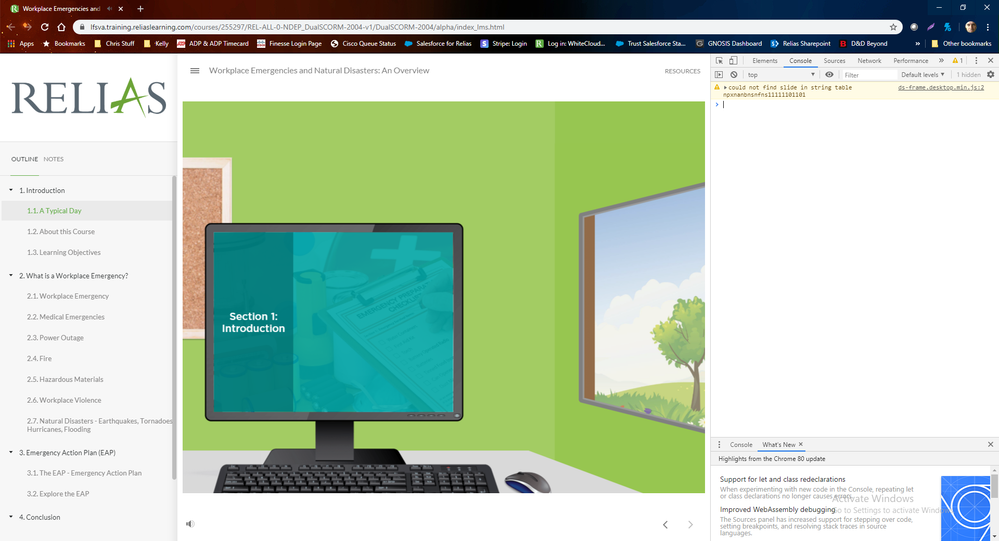Close the What's New tab
The width and height of the screenshot is (999, 541).
coord(801,444)
